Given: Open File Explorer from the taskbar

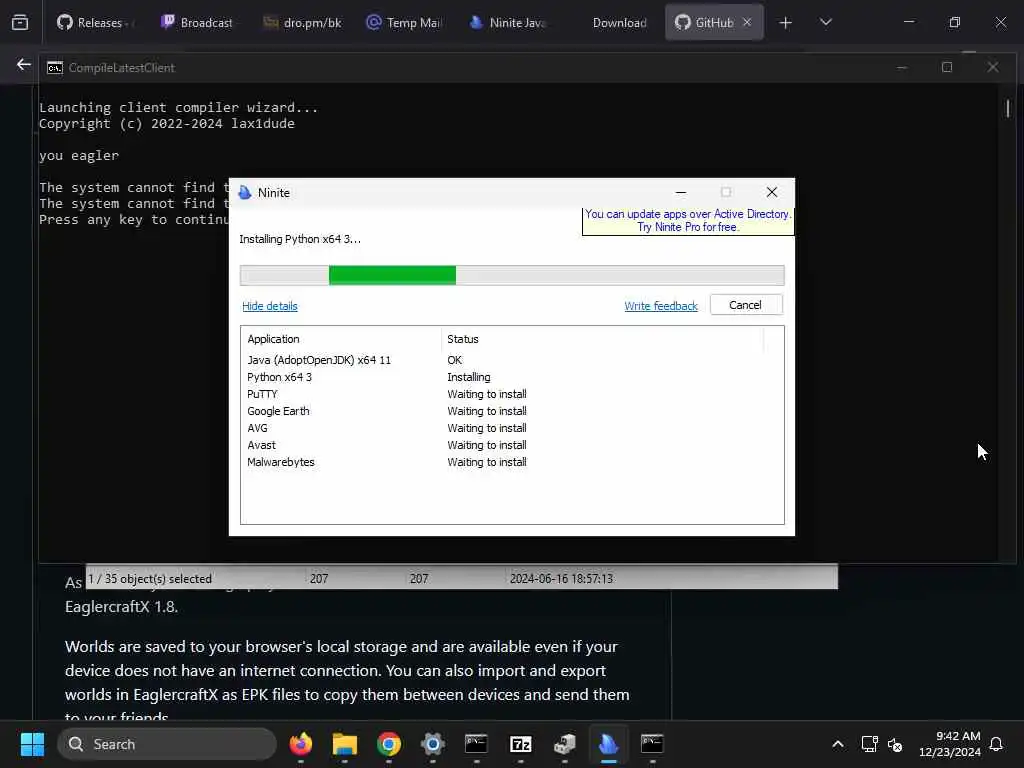Looking at the screenshot, I should [345, 744].
